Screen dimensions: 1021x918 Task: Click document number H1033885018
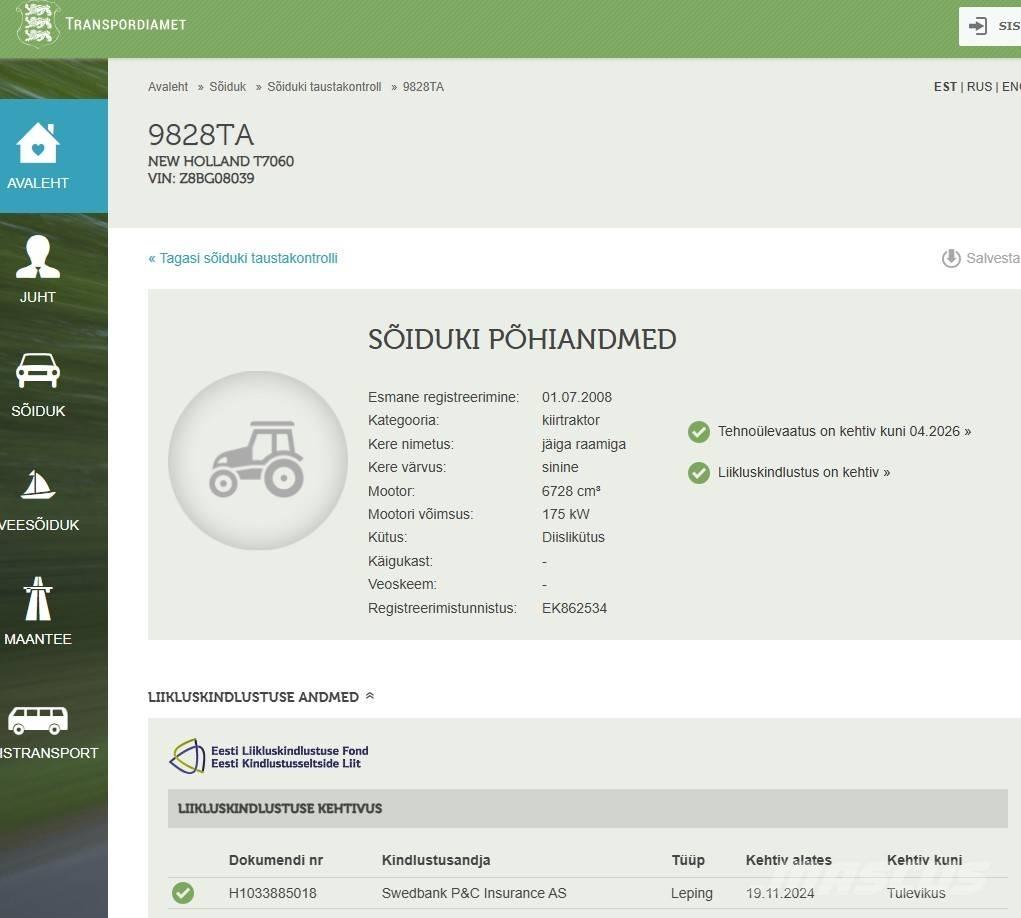pyautogui.click(x=272, y=893)
